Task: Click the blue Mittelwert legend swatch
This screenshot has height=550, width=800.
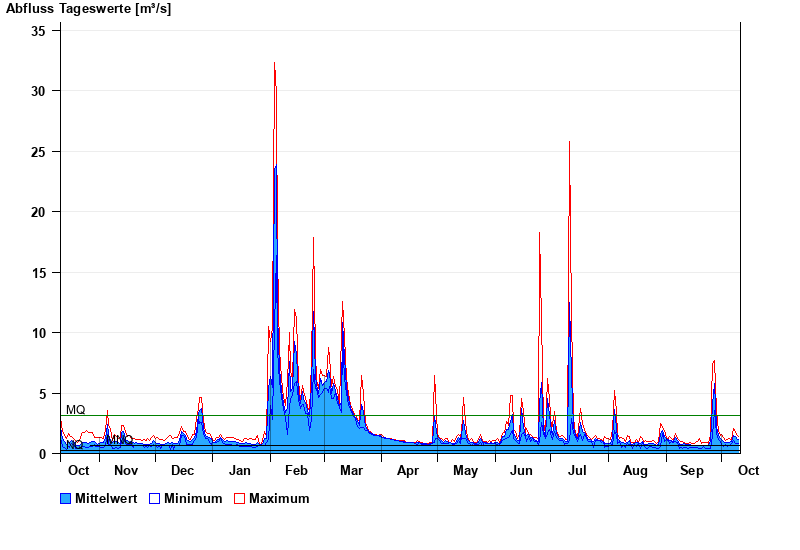Action: pos(66,498)
